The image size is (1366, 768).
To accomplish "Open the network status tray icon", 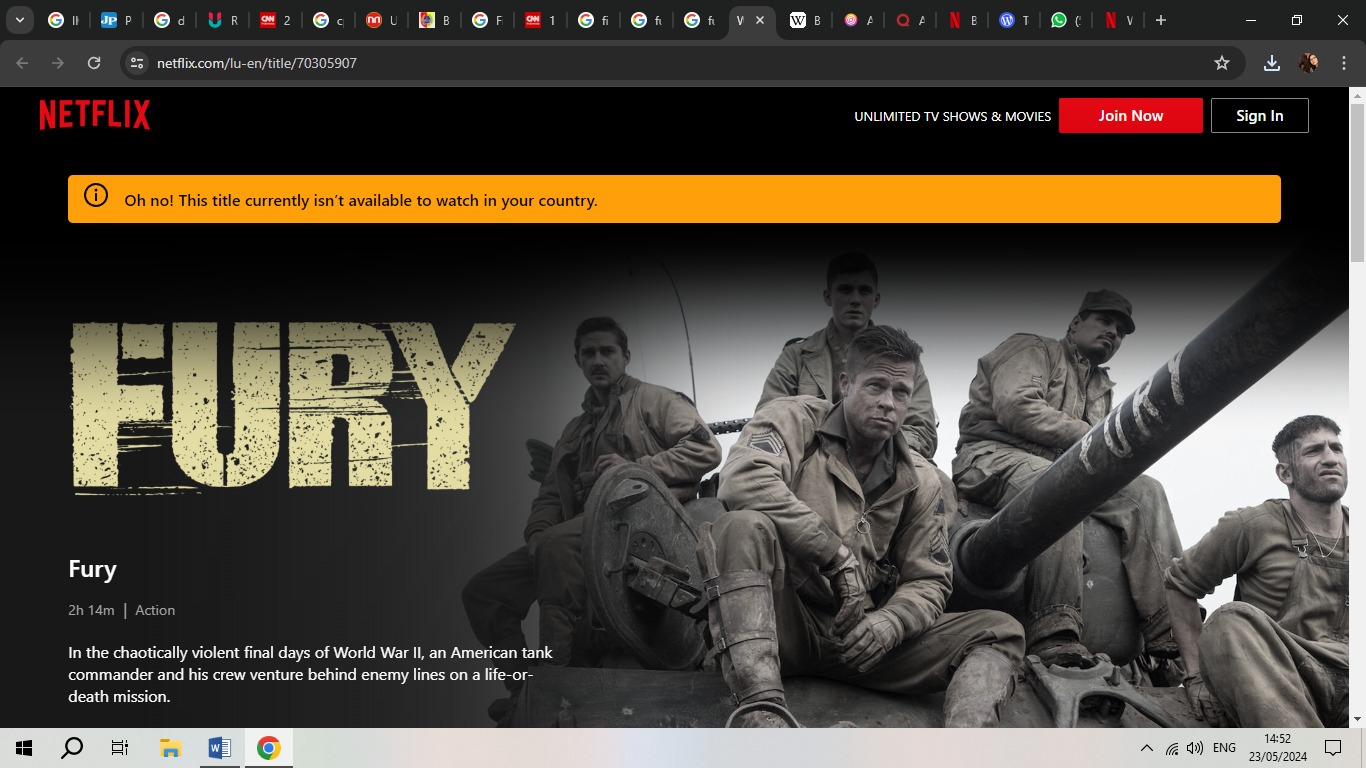I will (1172, 748).
